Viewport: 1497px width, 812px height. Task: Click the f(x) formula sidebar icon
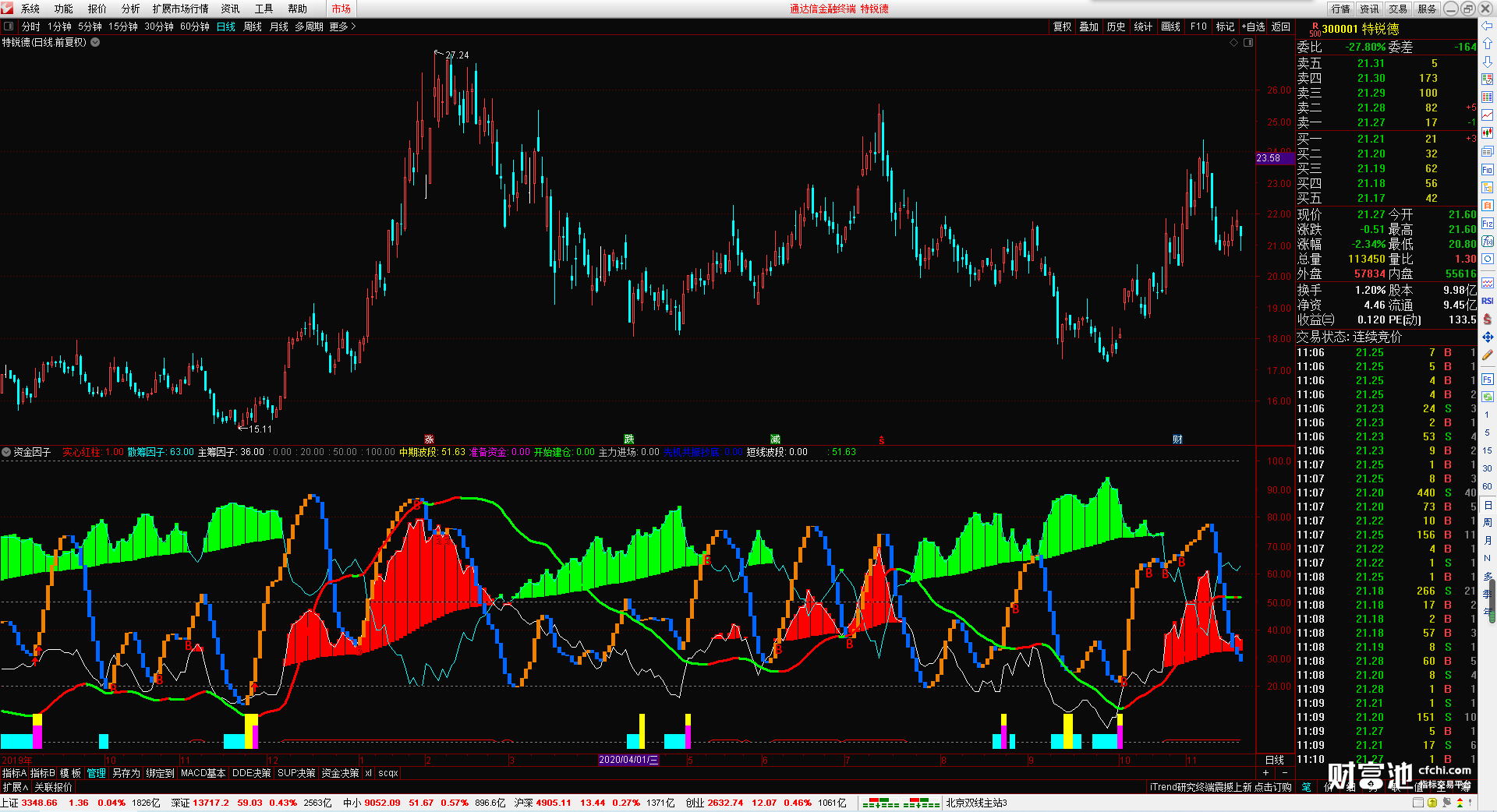click(x=1488, y=242)
